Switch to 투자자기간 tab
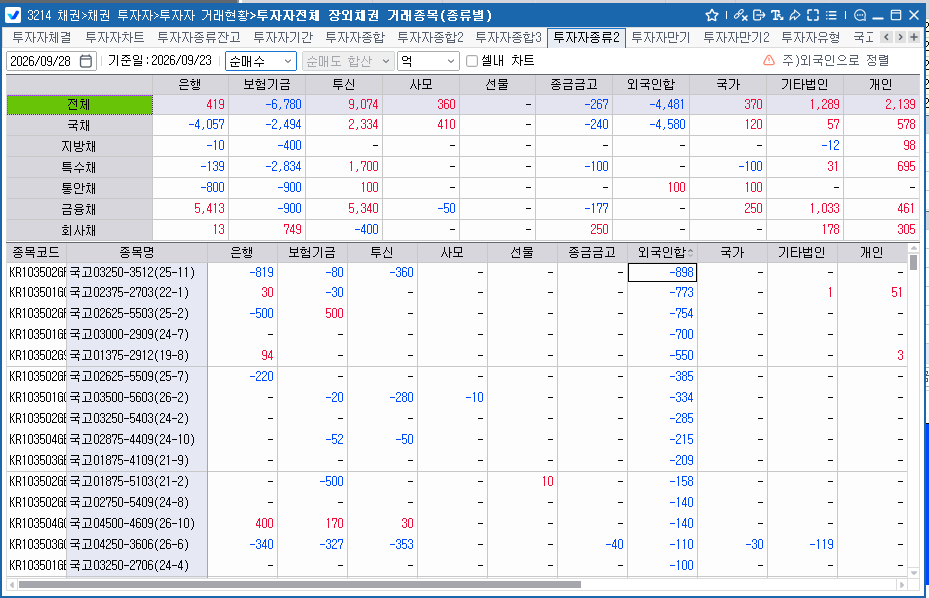Image resolution: width=929 pixels, height=598 pixels. [283, 37]
